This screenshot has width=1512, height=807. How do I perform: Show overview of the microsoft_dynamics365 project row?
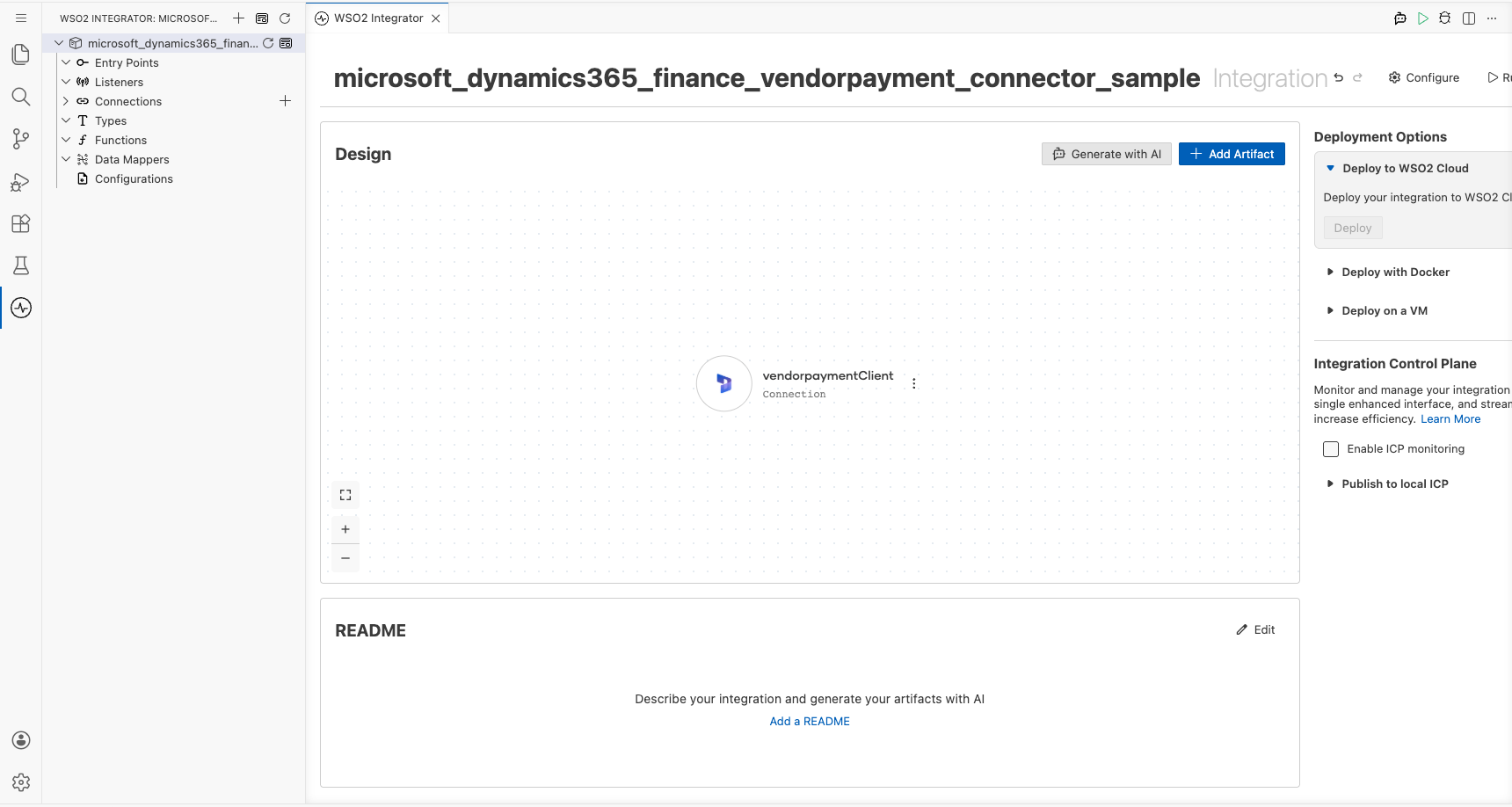coord(286,43)
